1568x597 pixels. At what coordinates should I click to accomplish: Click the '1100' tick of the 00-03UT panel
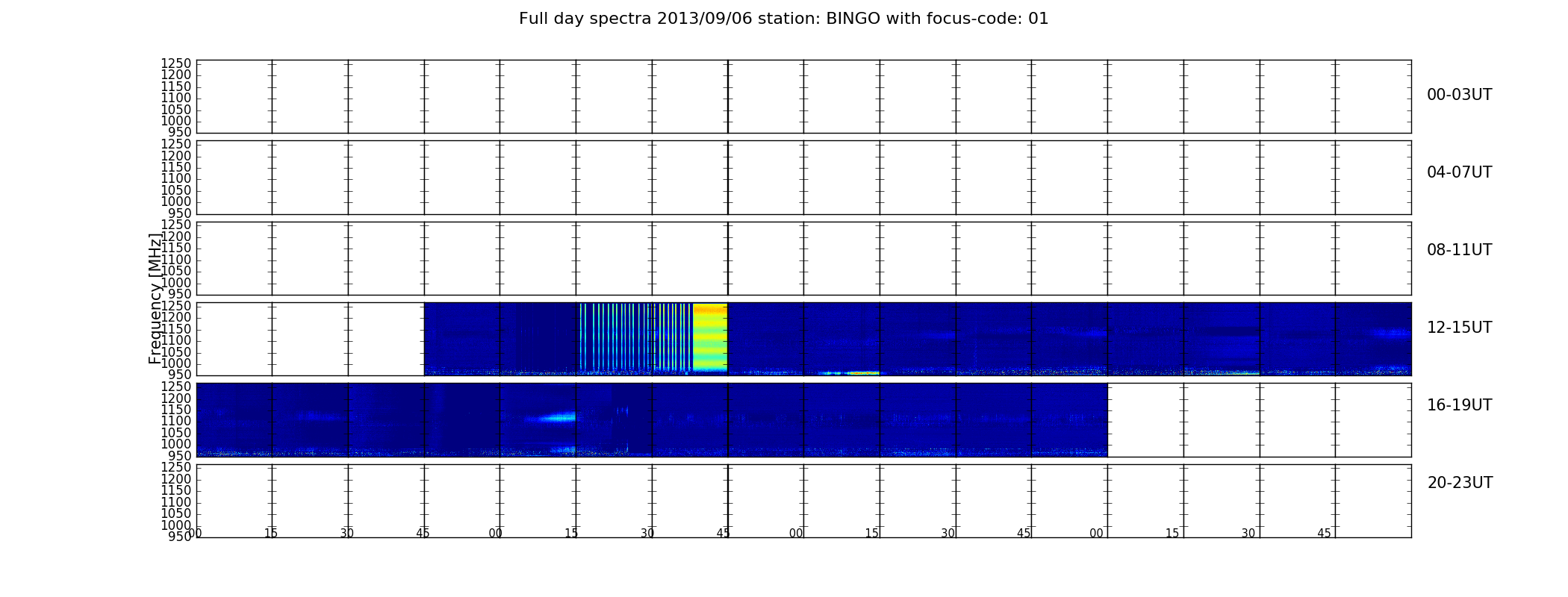pyautogui.click(x=176, y=98)
